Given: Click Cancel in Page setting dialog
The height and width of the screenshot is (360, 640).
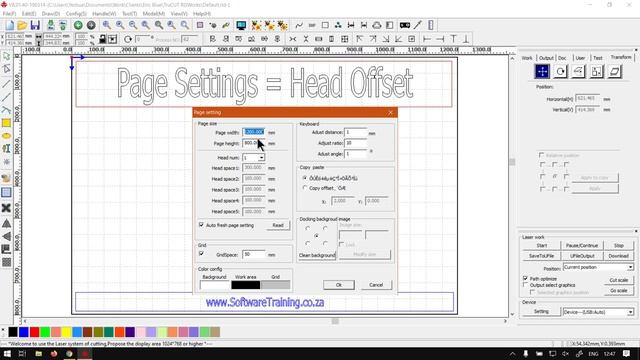Looking at the screenshot, I should click(376, 285).
